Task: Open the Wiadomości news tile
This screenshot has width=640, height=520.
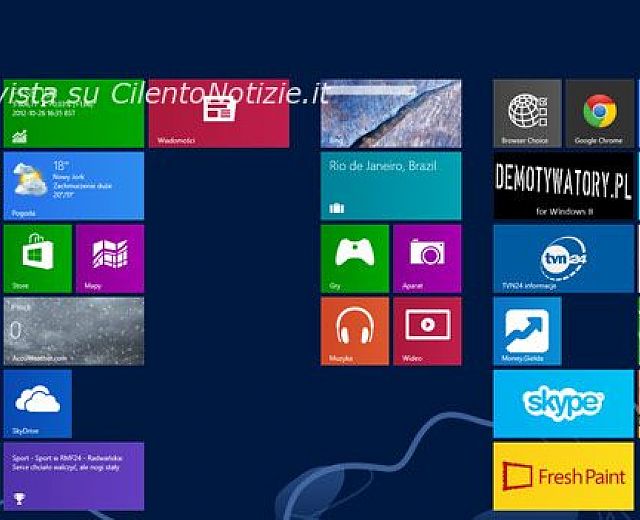Action: pyautogui.click(x=219, y=113)
